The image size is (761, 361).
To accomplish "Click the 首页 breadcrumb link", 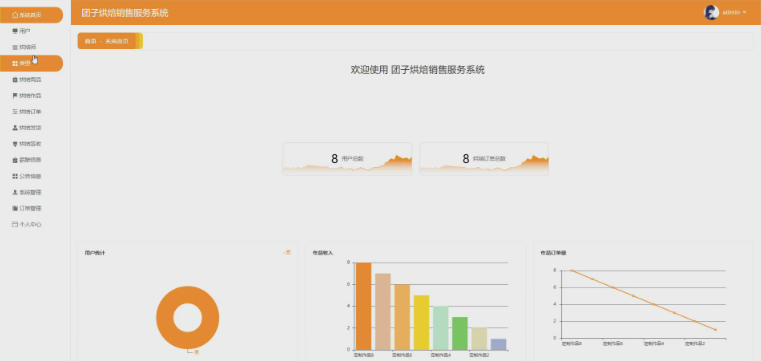I will click(90, 41).
